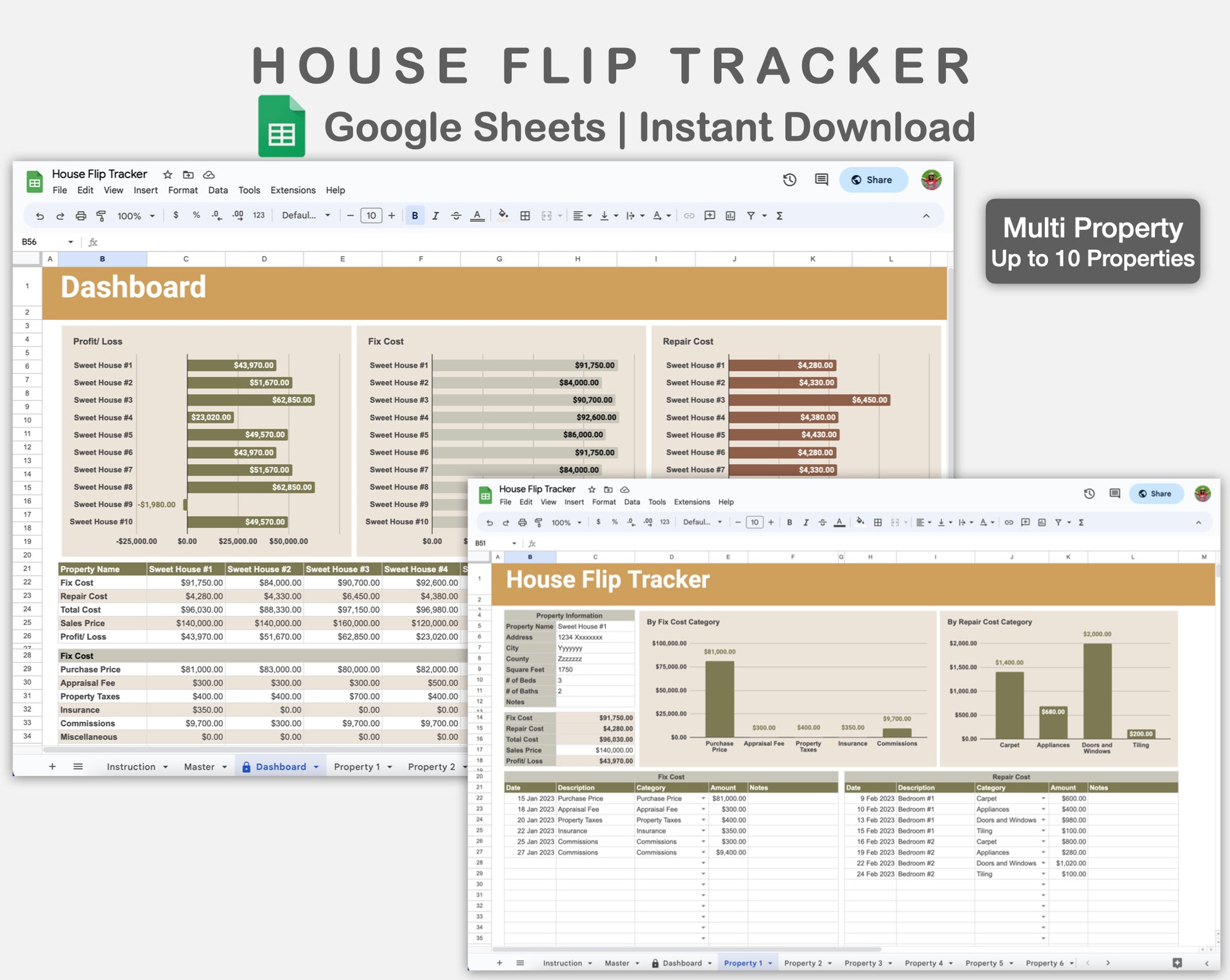Image resolution: width=1230 pixels, height=980 pixels.
Task: Click the insert link icon
Action: coord(689,216)
